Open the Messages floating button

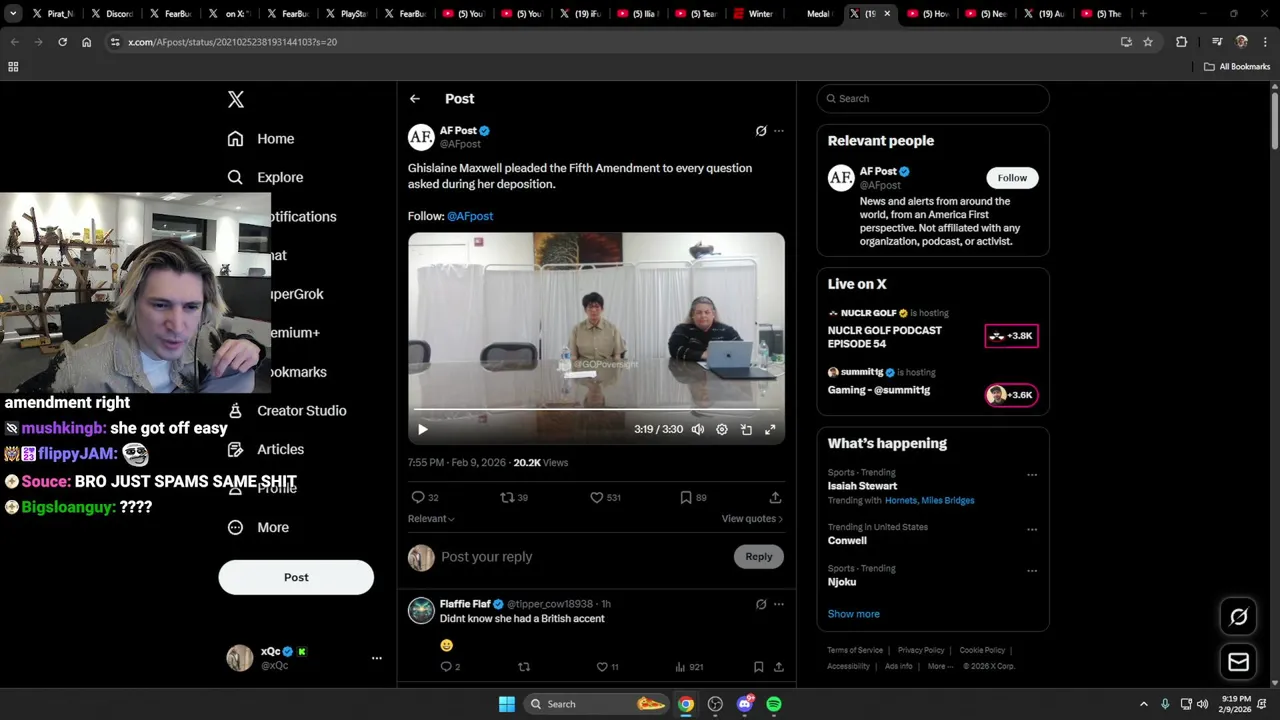1238,662
